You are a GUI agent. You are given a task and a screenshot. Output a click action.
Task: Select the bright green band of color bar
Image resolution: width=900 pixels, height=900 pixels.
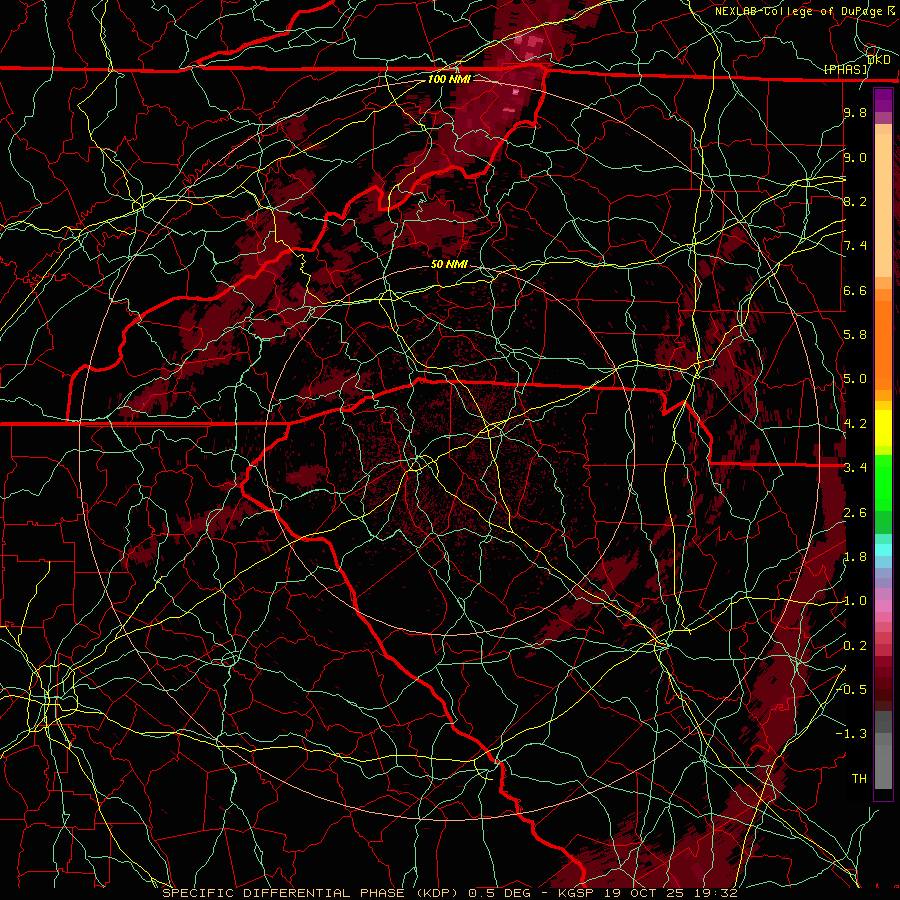(x=883, y=483)
